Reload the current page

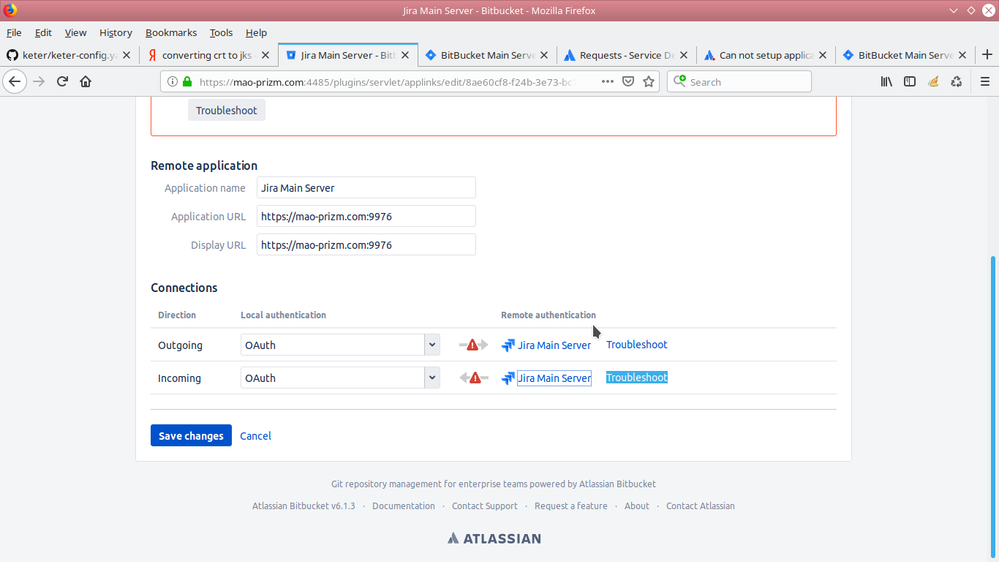[x=62, y=82]
